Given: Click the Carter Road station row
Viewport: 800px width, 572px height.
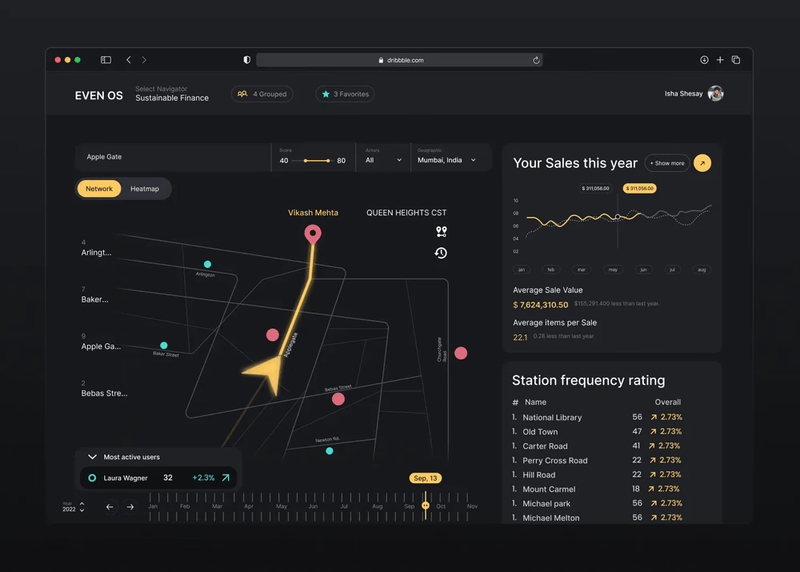Looking at the screenshot, I should (597, 446).
